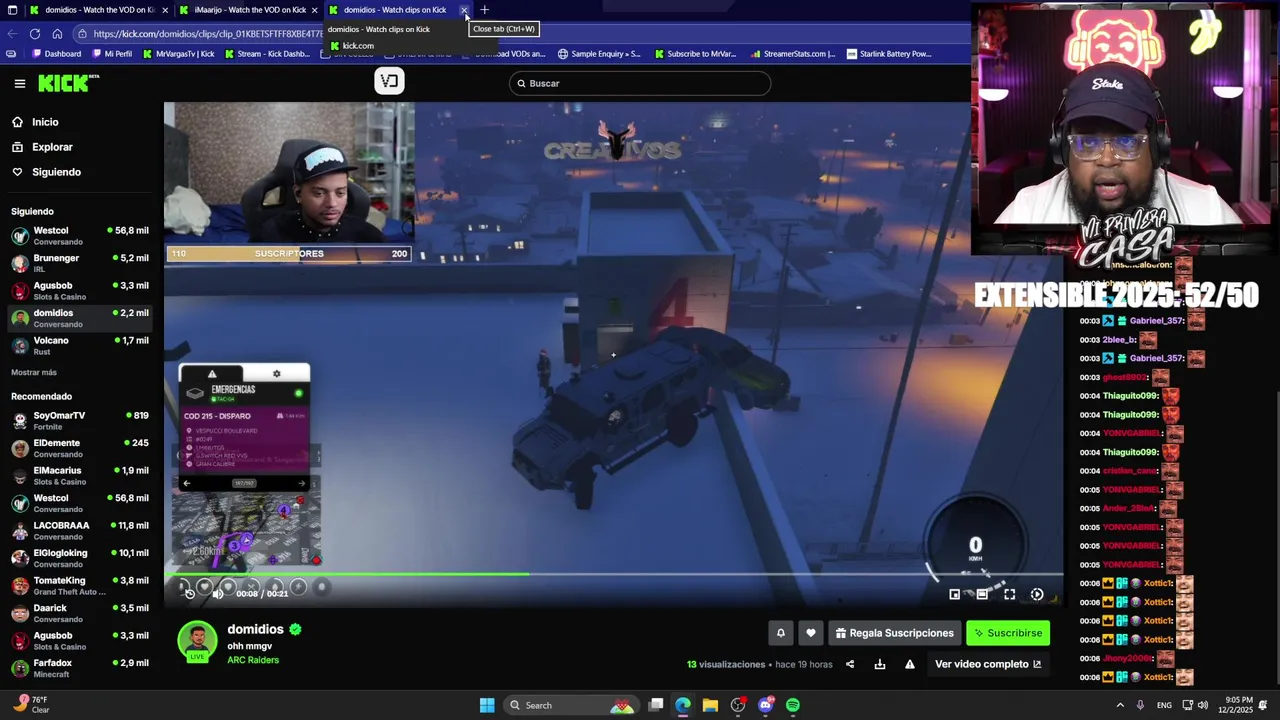Open the Starlink Battery bookmark
Image resolution: width=1280 pixels, height=720 pixels.
pyautogui.click(x=889, y=54)
